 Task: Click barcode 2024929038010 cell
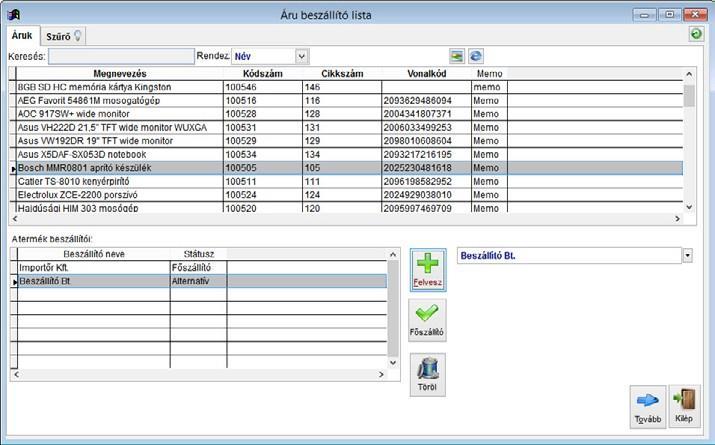[426, 195]
